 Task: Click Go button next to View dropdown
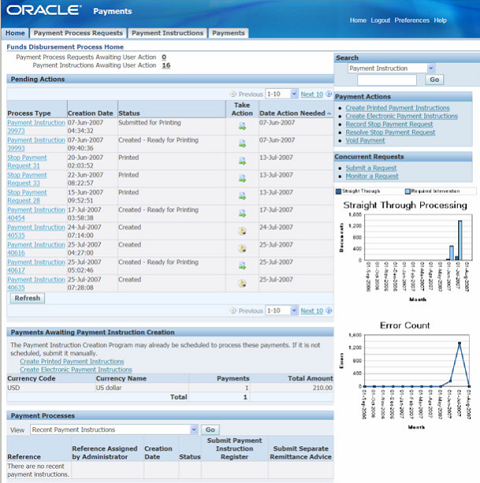tap(210, 430)
